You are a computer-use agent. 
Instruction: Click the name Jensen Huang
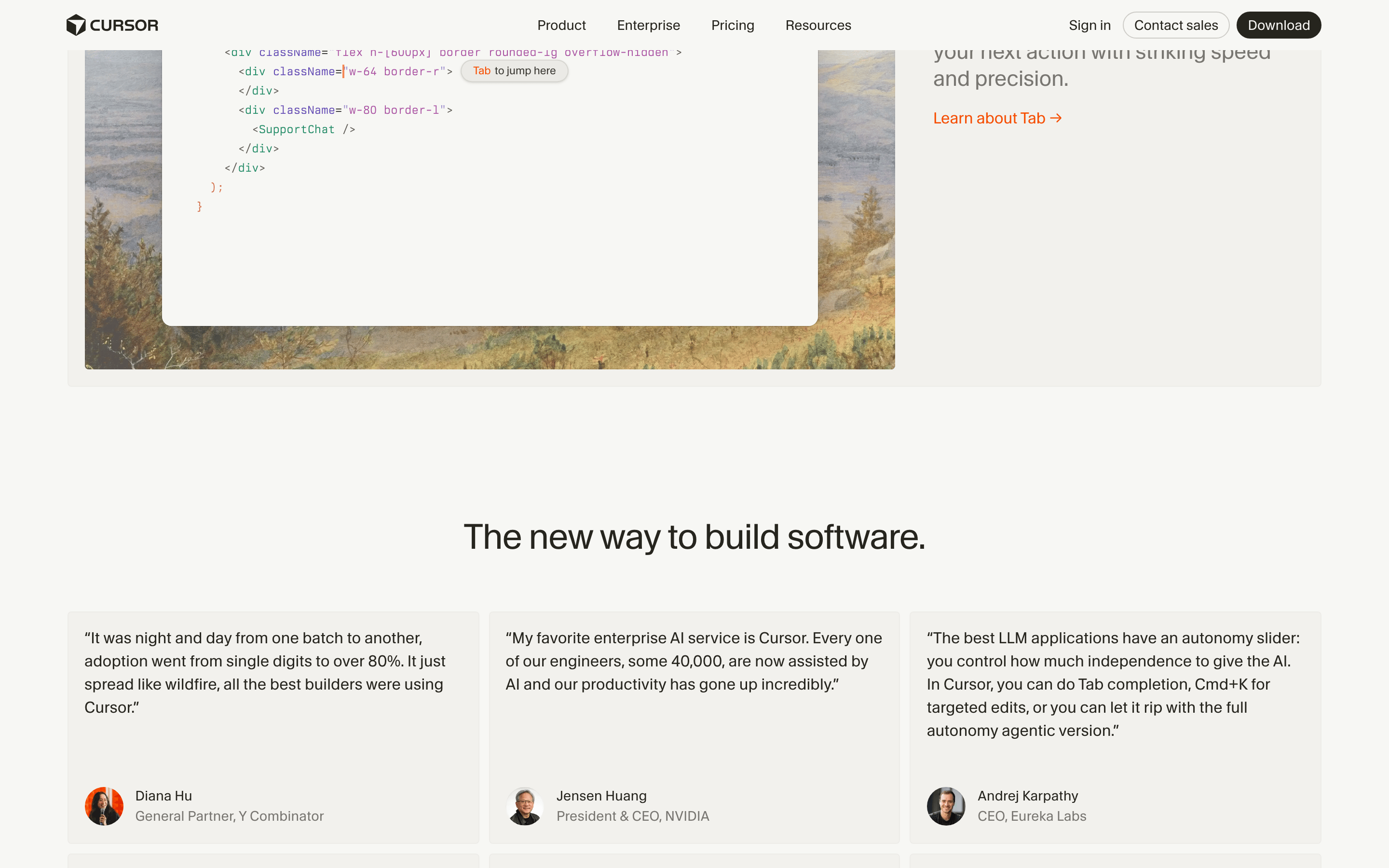pos(601,796)
